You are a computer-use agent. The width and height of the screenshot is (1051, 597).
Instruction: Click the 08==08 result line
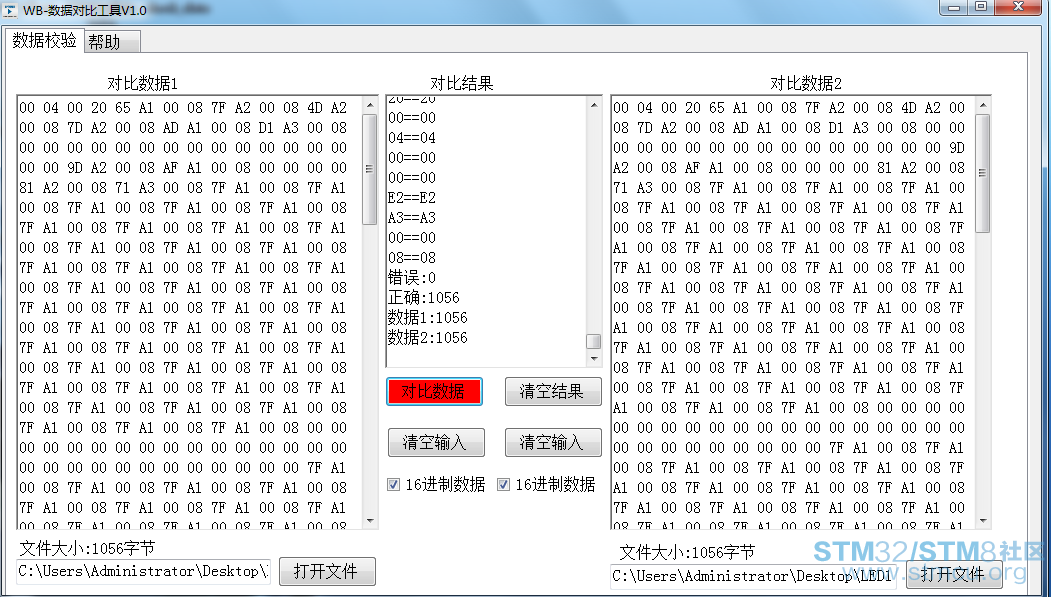(x=412, y=258)
